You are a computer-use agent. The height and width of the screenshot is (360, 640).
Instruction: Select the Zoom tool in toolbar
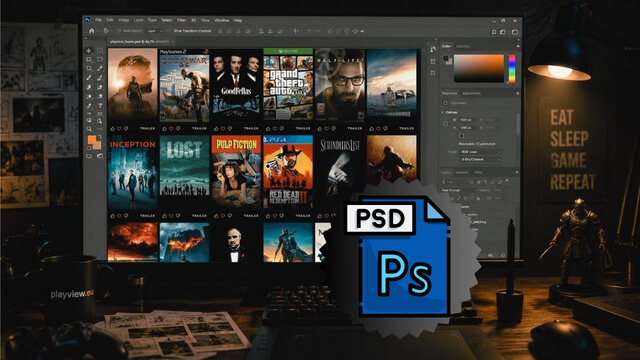[x=89, y=129]
